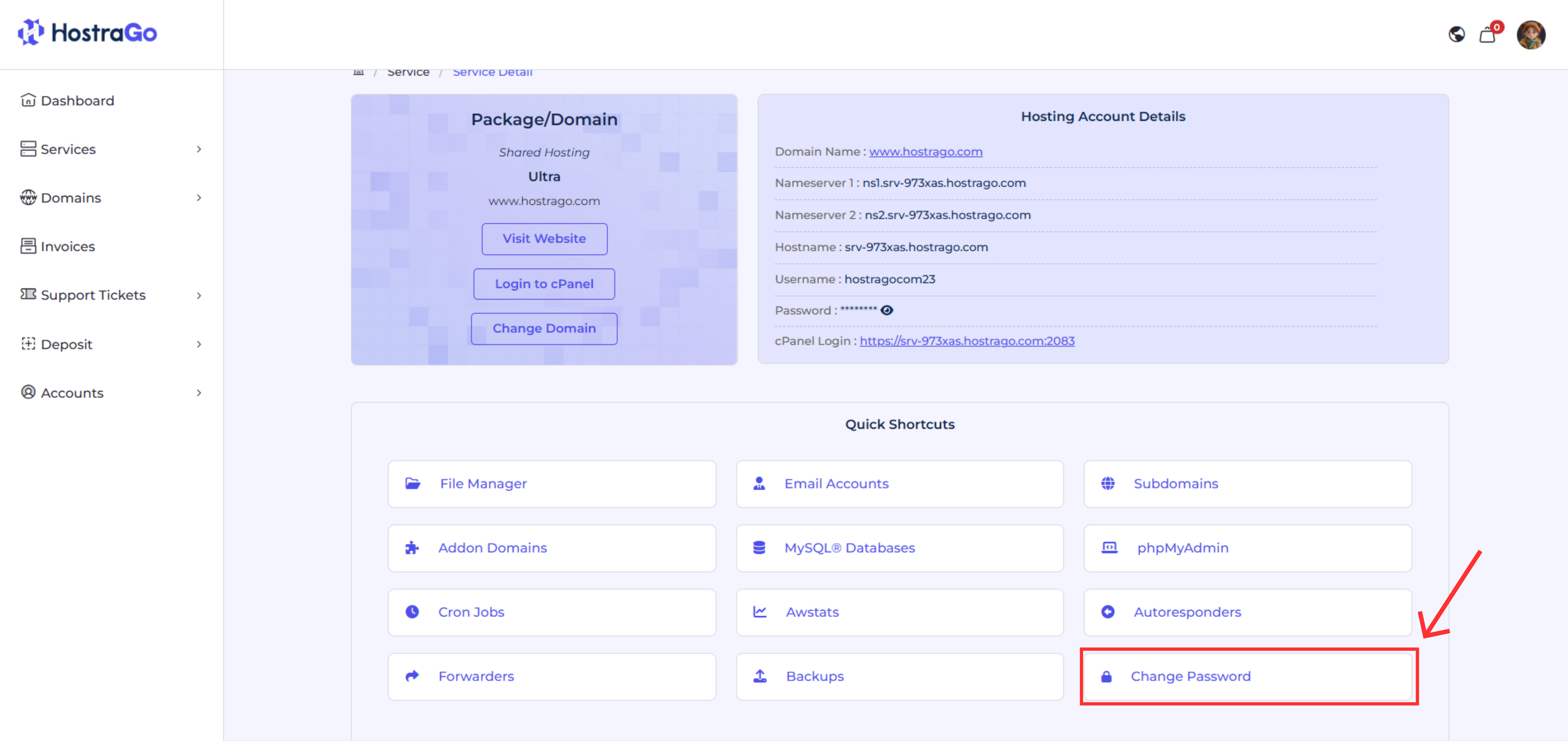Expand the Accounts menu chevron

(198, 393)
